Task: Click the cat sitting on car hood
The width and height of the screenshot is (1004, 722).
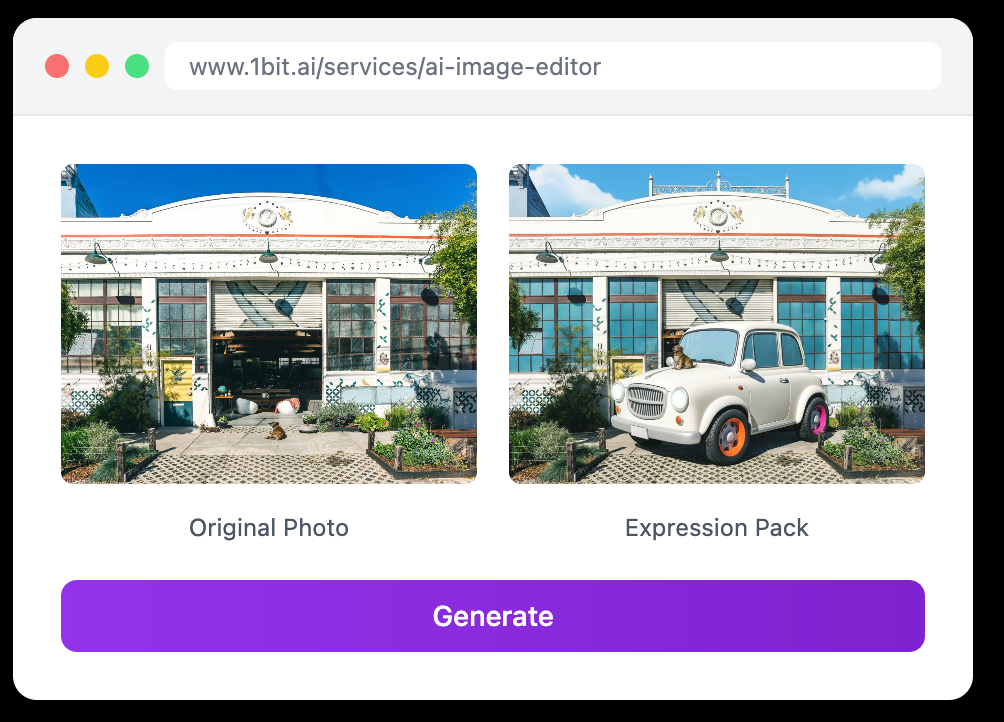Action: [681, 357]
